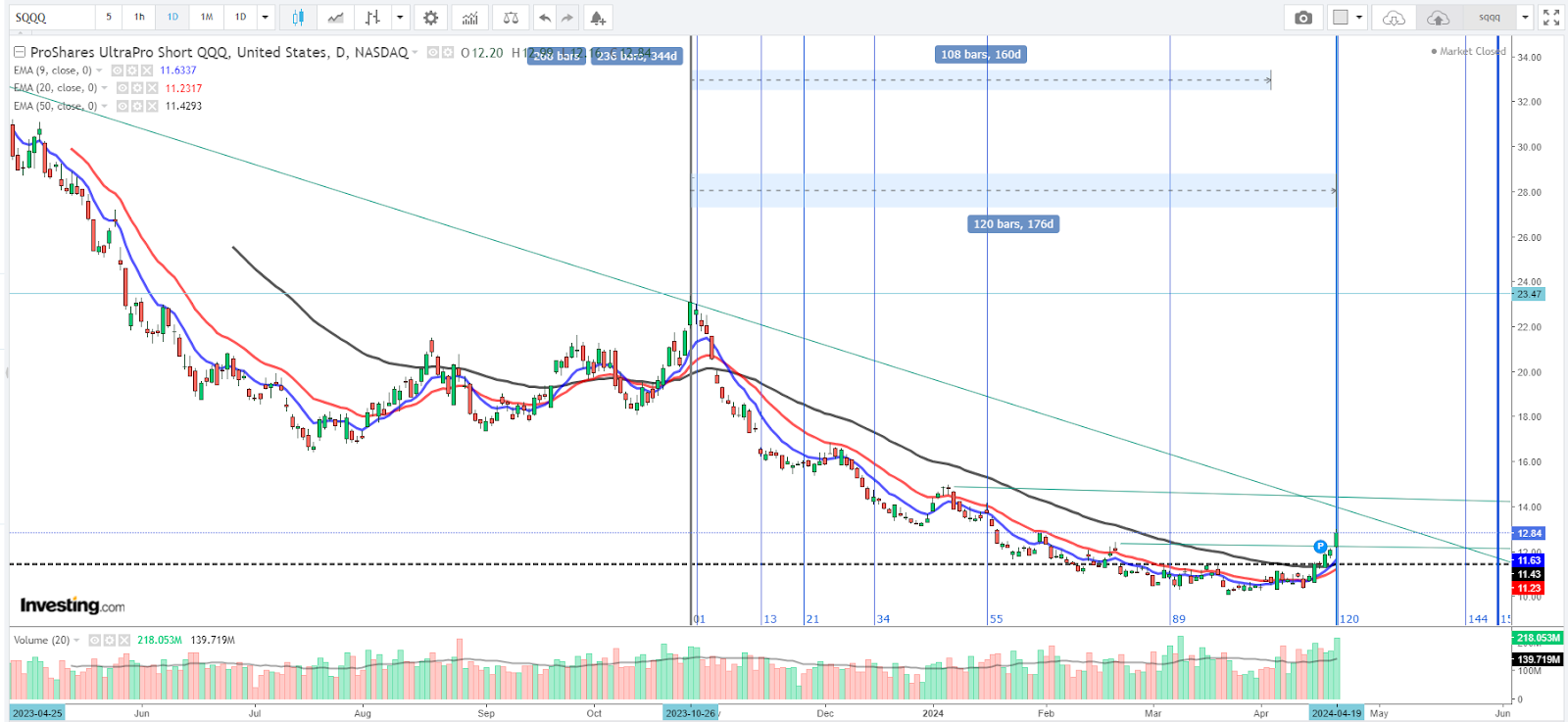The height and width of the screenshot is (722, 1568).
Task: Save chart layout to cloud
Action: (1438, 18)
